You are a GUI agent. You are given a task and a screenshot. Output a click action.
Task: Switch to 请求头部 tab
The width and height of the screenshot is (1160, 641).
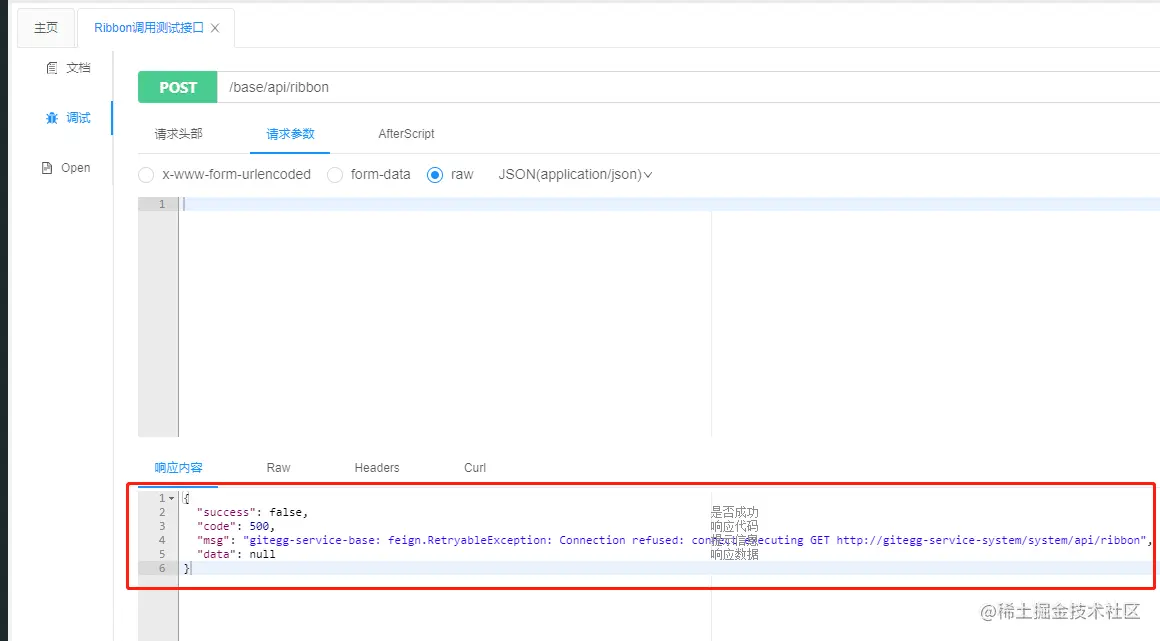[x=178, y=134]
